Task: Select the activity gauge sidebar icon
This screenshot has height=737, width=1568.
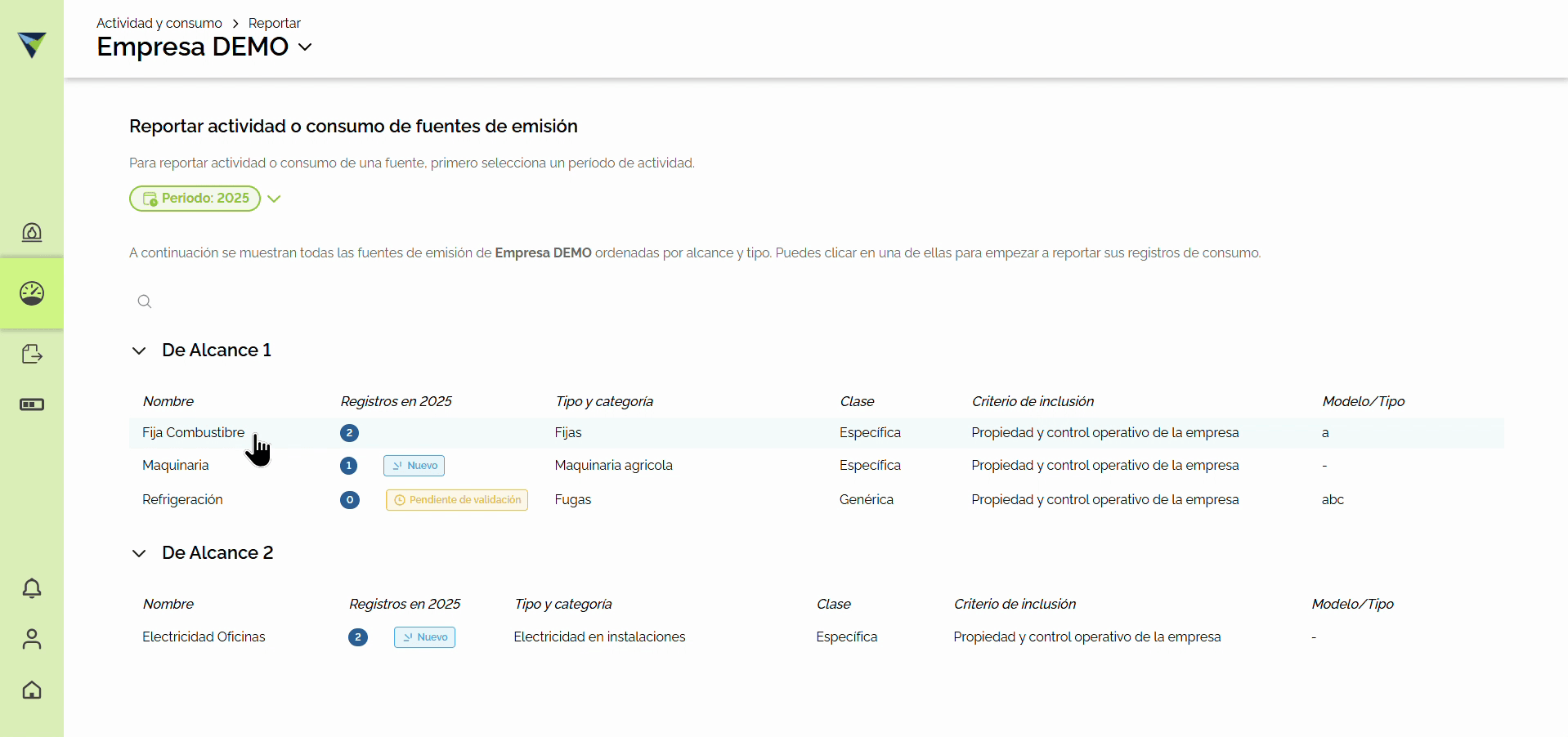Action: pos(32,293)
